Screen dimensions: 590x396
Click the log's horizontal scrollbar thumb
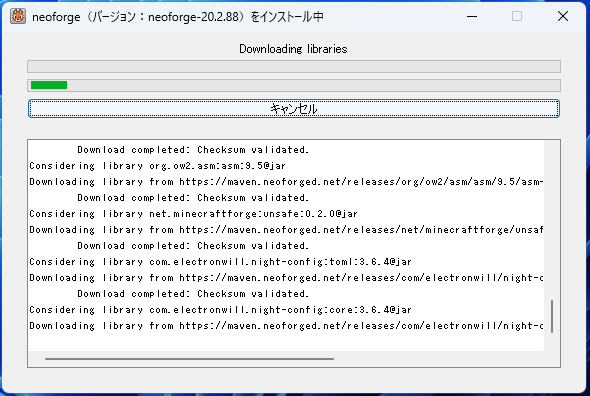189,359
